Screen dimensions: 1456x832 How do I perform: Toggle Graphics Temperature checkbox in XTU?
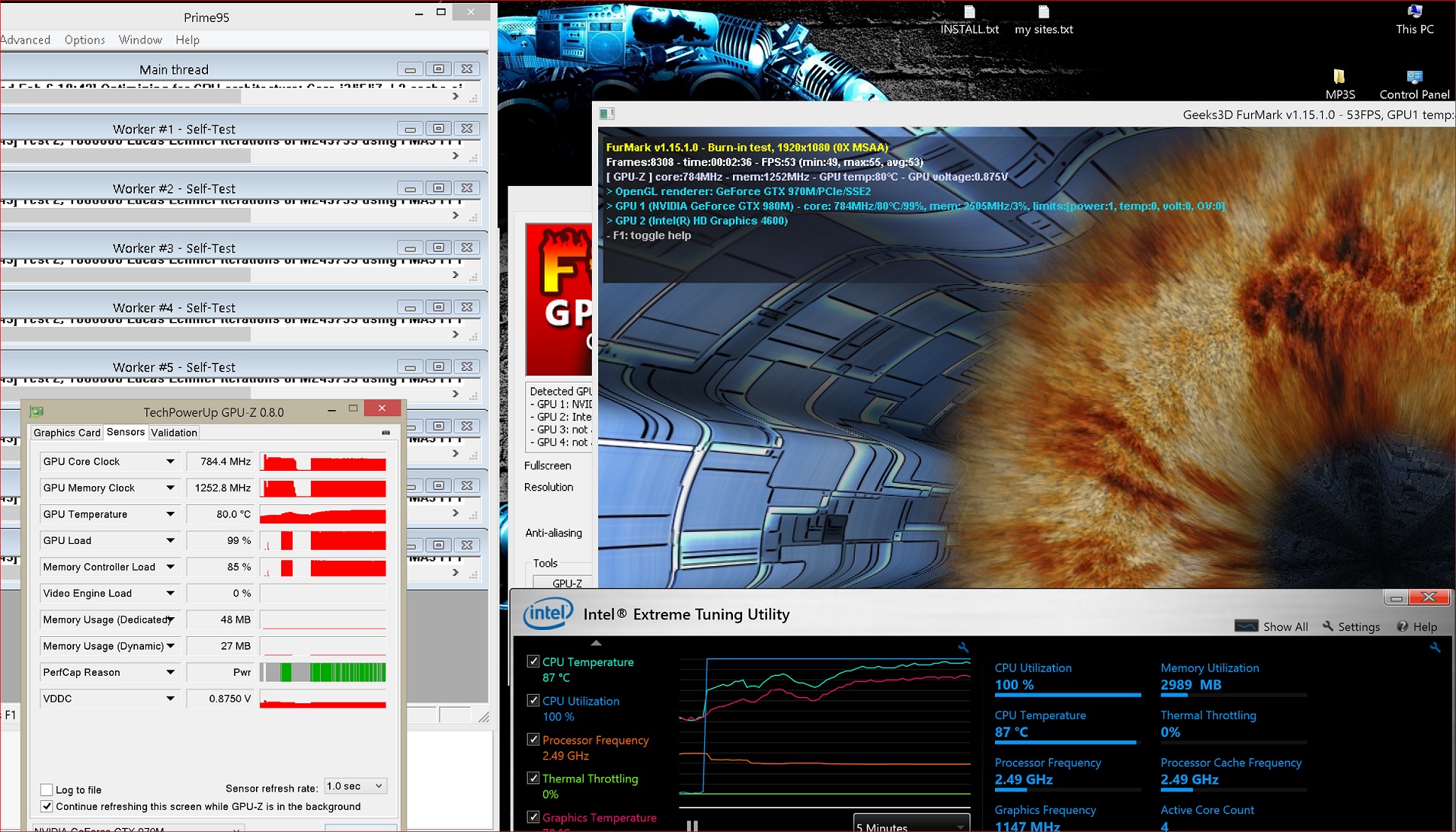tap(533, 817)
